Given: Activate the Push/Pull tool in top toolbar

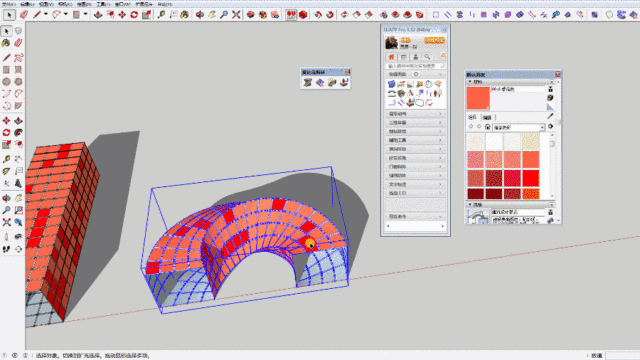Looking at the screenshot, I should point(98,15).
